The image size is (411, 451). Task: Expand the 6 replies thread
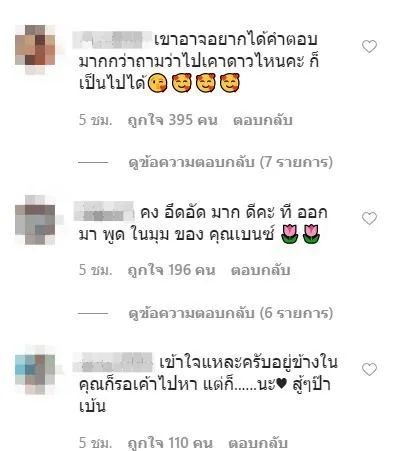point(231,313)
